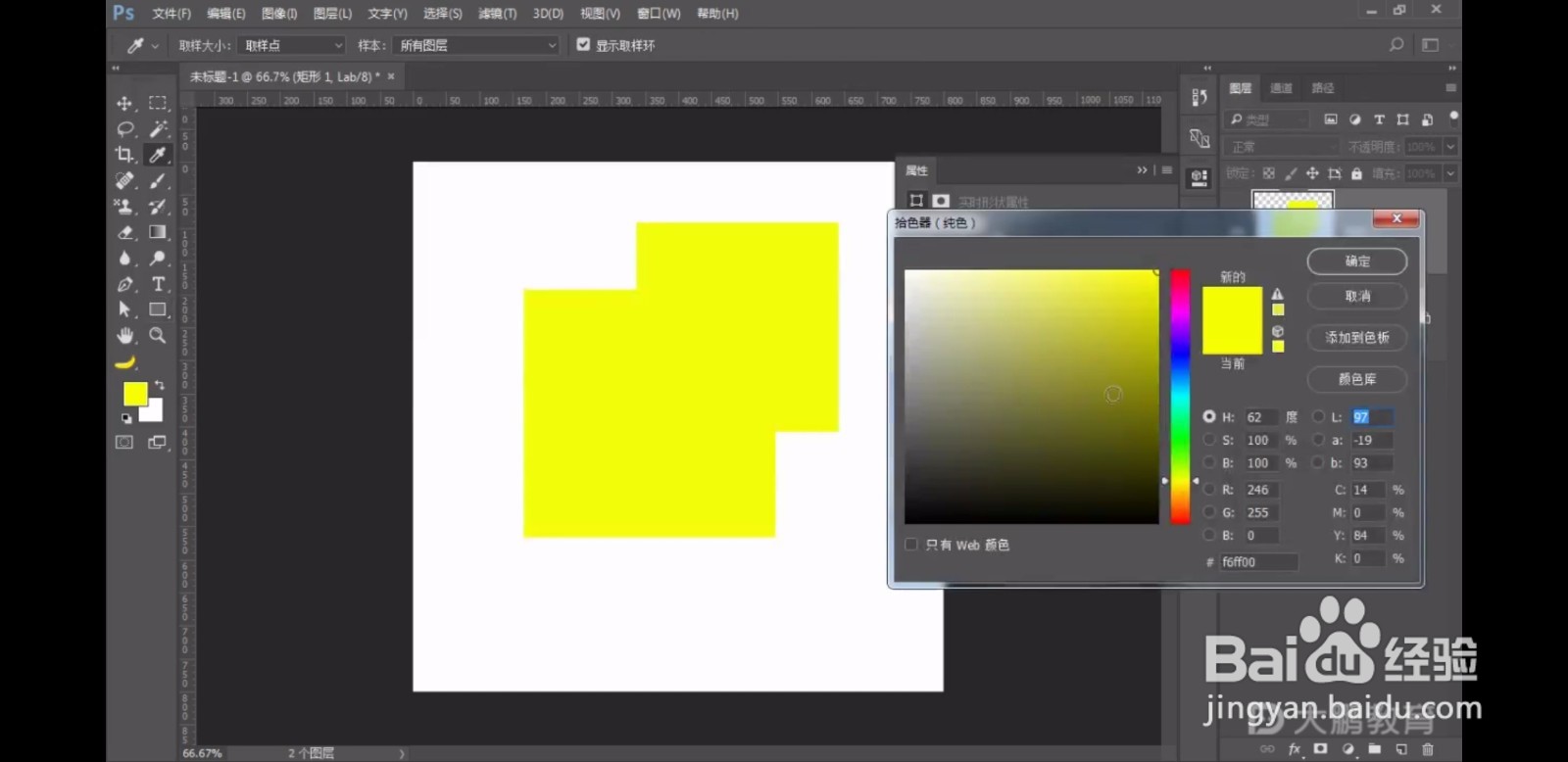Open the layer filter 类型 dropdown
Screen dimensions: 1568x762
(1267, 119)
